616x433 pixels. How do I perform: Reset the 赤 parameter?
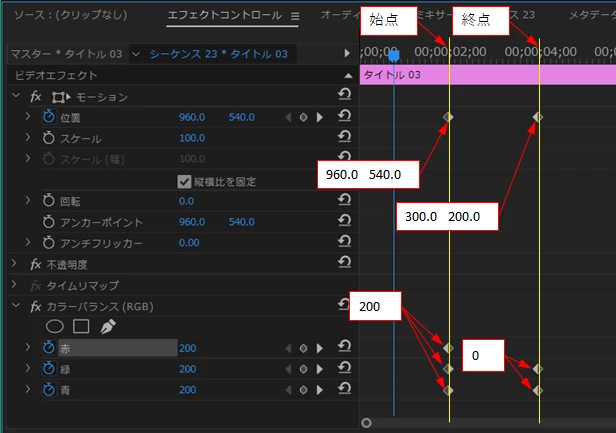(x=344, y=346)
